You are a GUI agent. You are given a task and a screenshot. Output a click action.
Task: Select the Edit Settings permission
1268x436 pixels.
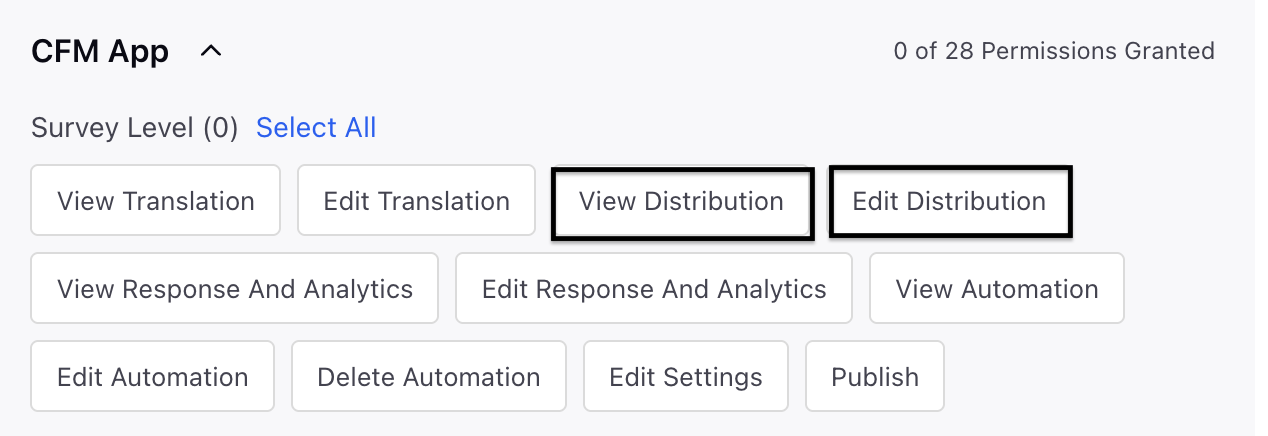[686, 377]
